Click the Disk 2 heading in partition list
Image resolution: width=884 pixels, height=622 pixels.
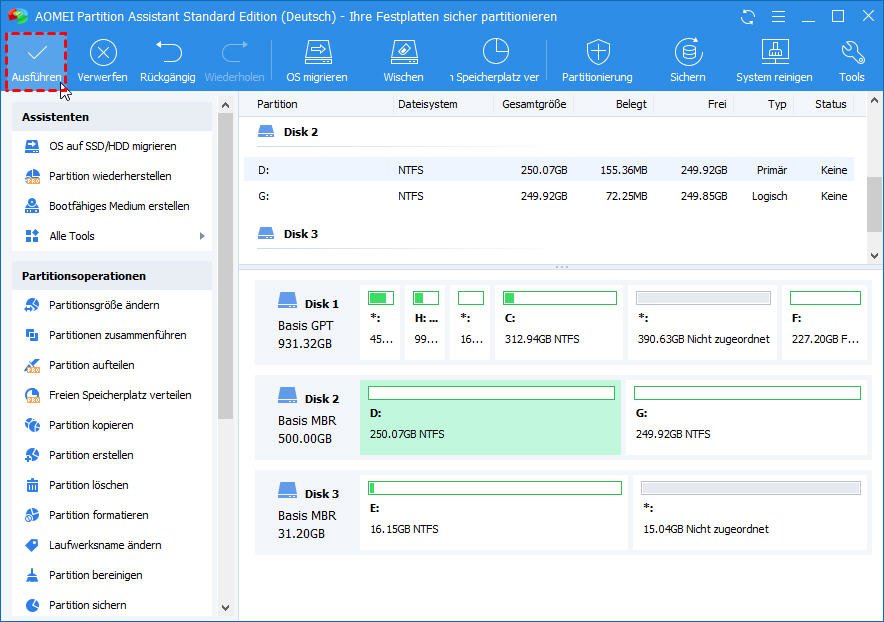300,132
